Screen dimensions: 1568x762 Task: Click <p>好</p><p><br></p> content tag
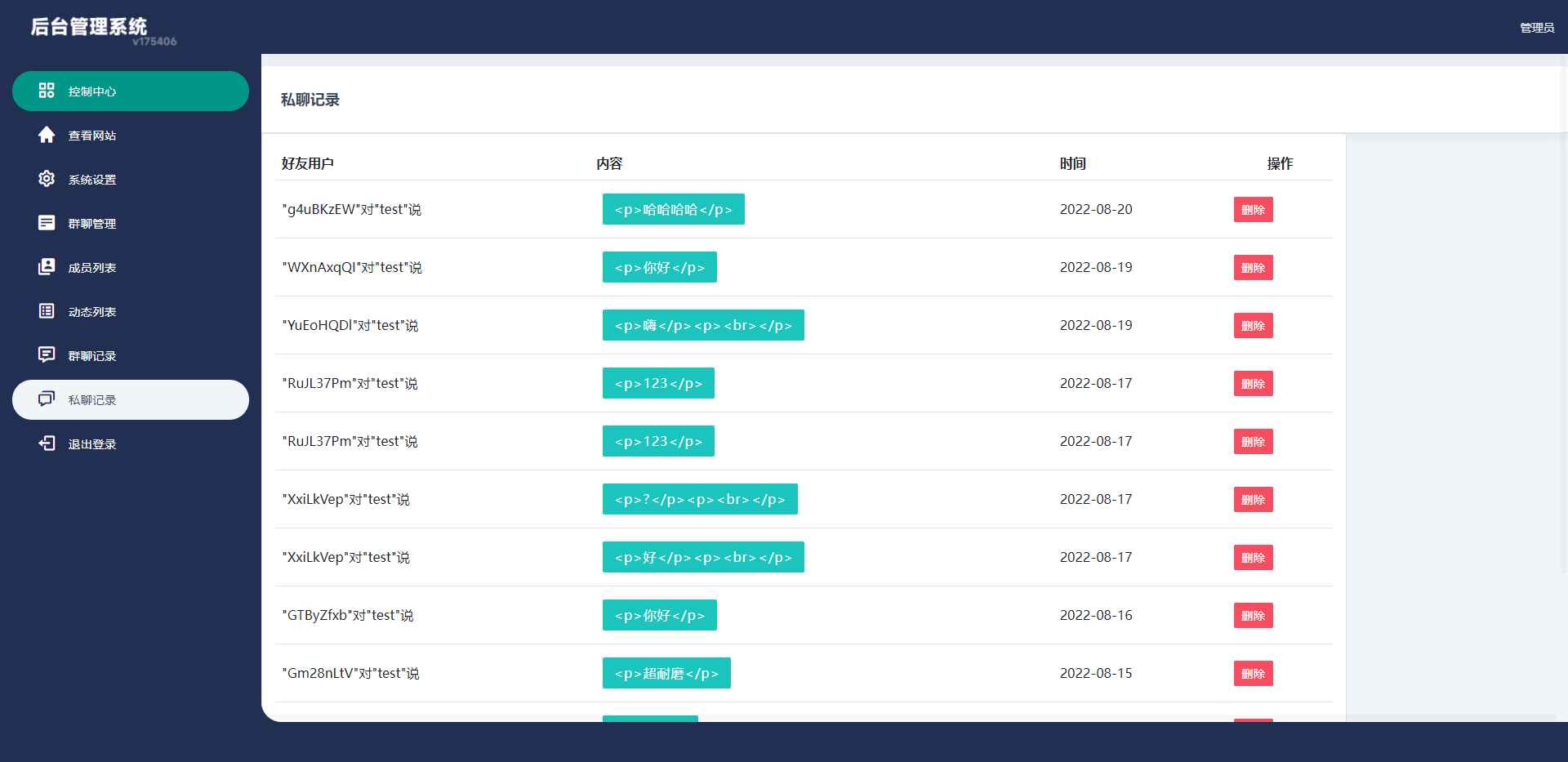[x=703, y=557]
